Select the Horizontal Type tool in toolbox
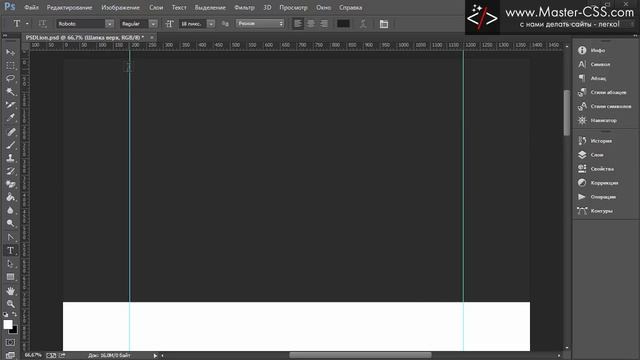Screen dimensions: 640x360 tap(11, 251)
